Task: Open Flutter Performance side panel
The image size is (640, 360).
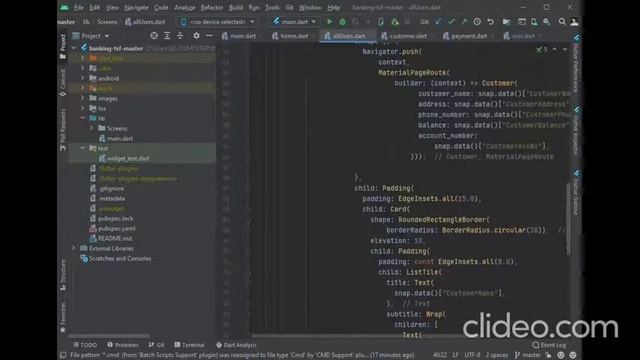Action: pyautogui.click(x=576, y=63)
